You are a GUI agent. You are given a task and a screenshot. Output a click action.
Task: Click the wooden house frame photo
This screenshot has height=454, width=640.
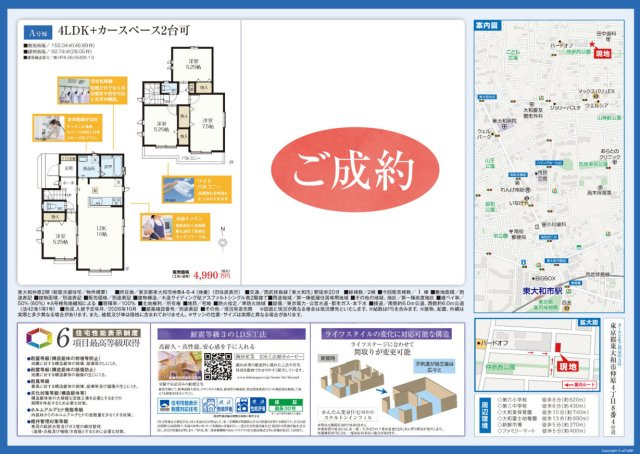coord(180,366)
